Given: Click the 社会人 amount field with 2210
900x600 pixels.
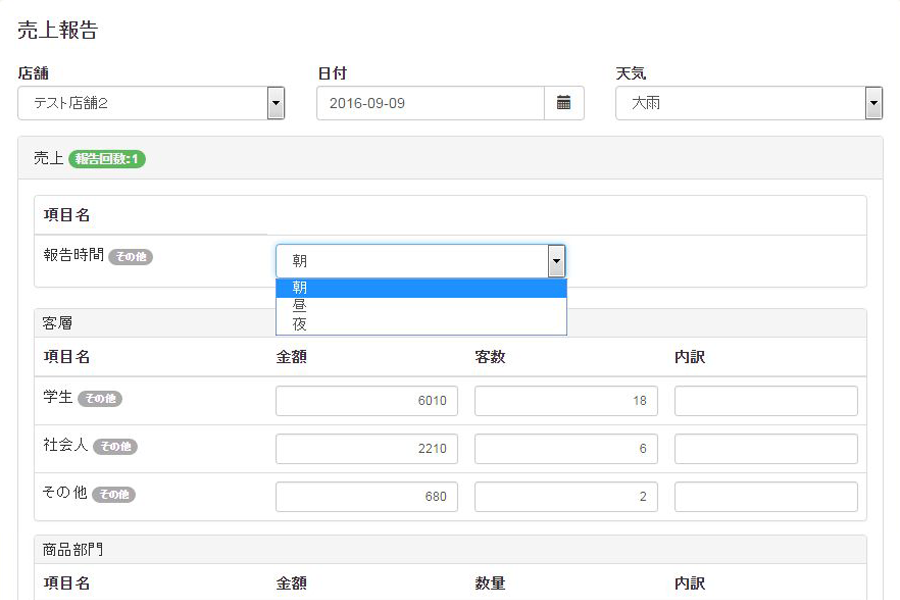Looking at the screenshot, I should coord(367,449).
